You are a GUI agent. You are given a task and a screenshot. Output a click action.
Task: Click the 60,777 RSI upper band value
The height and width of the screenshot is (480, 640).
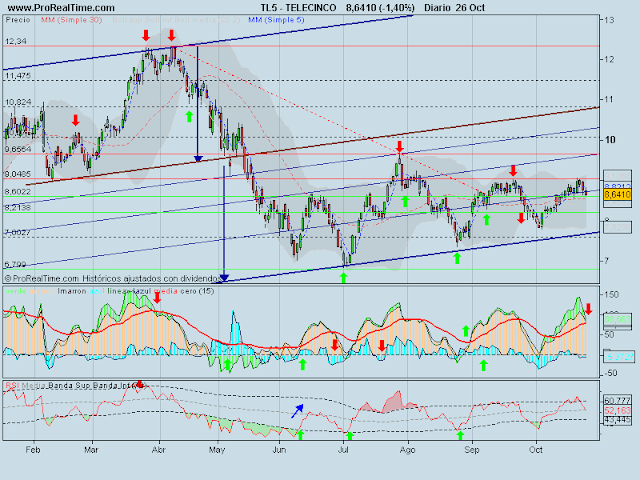[618, 400]
